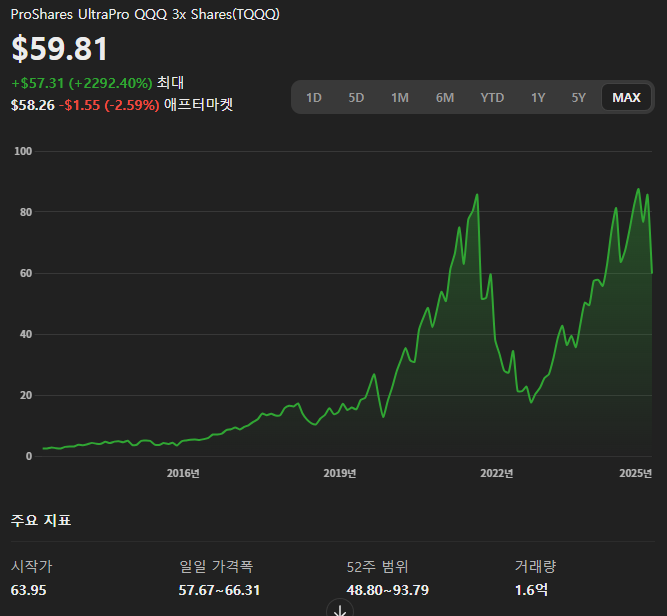Click the 60 y-axis label

[x=26, y=274]
